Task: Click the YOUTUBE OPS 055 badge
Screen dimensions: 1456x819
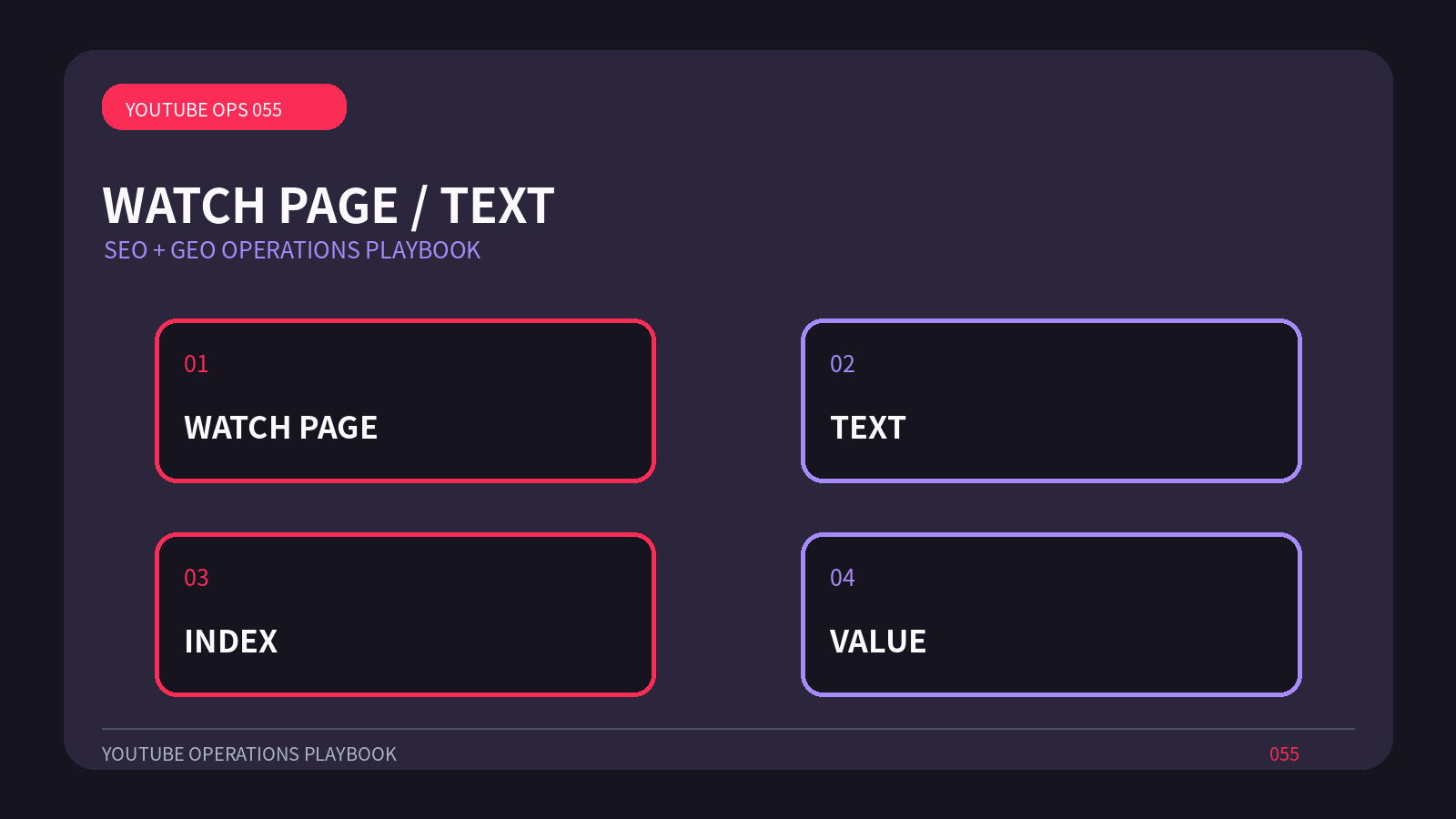Action: [x=224, y=107]
